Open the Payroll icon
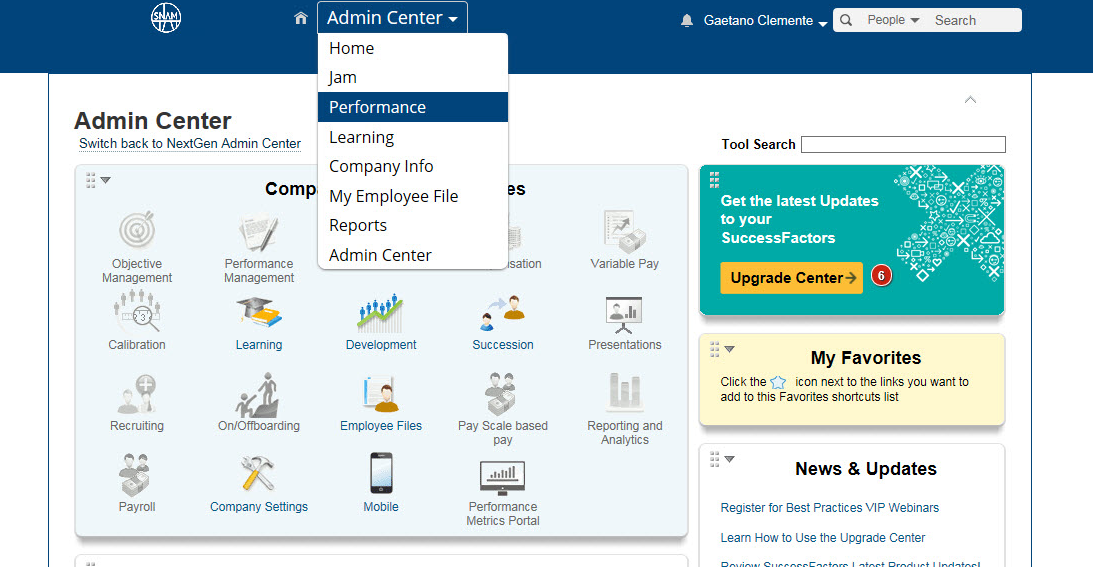 coord(137,474)
